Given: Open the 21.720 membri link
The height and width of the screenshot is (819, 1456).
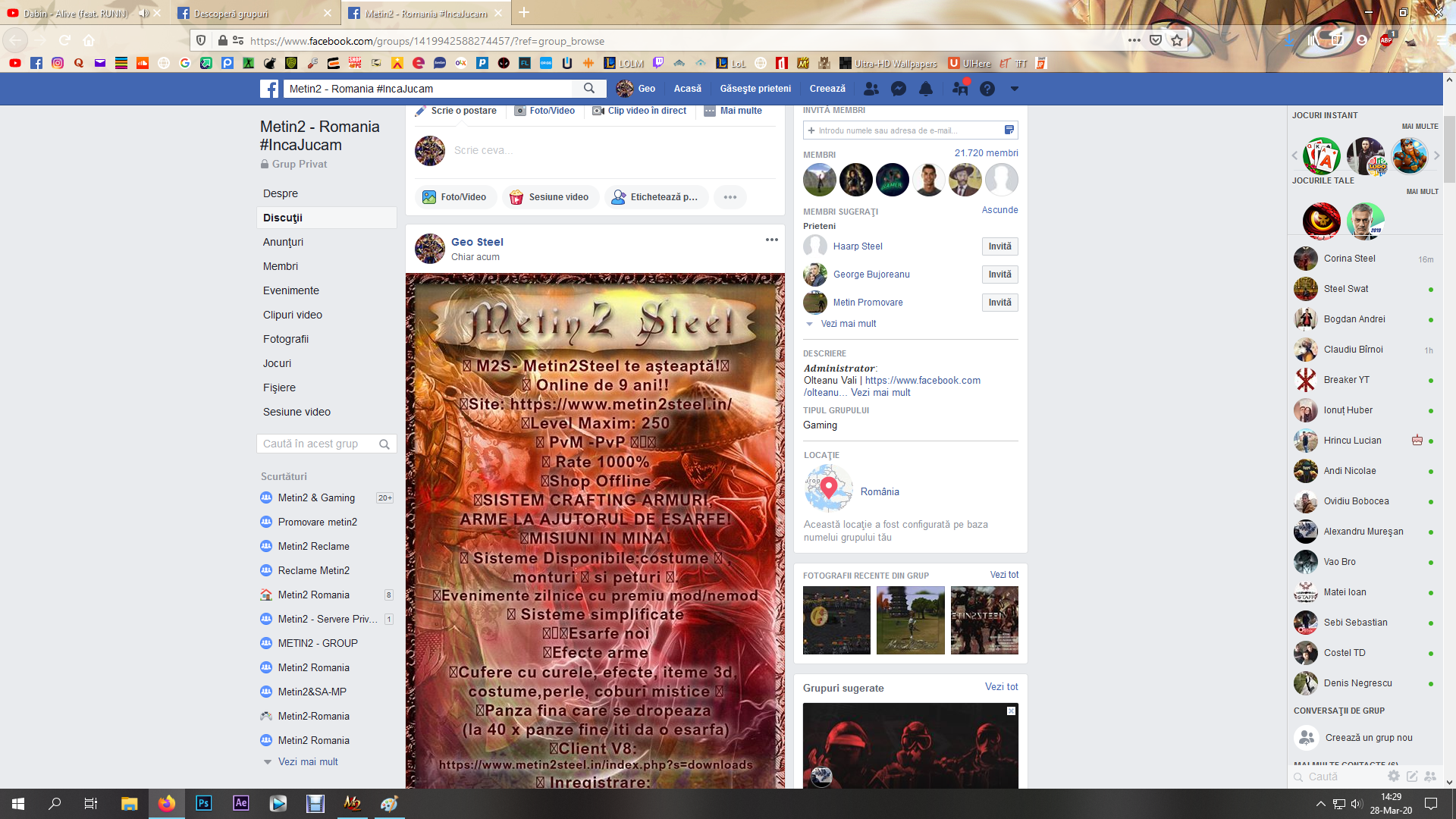Looking at the screenshot, I should 986,153.
